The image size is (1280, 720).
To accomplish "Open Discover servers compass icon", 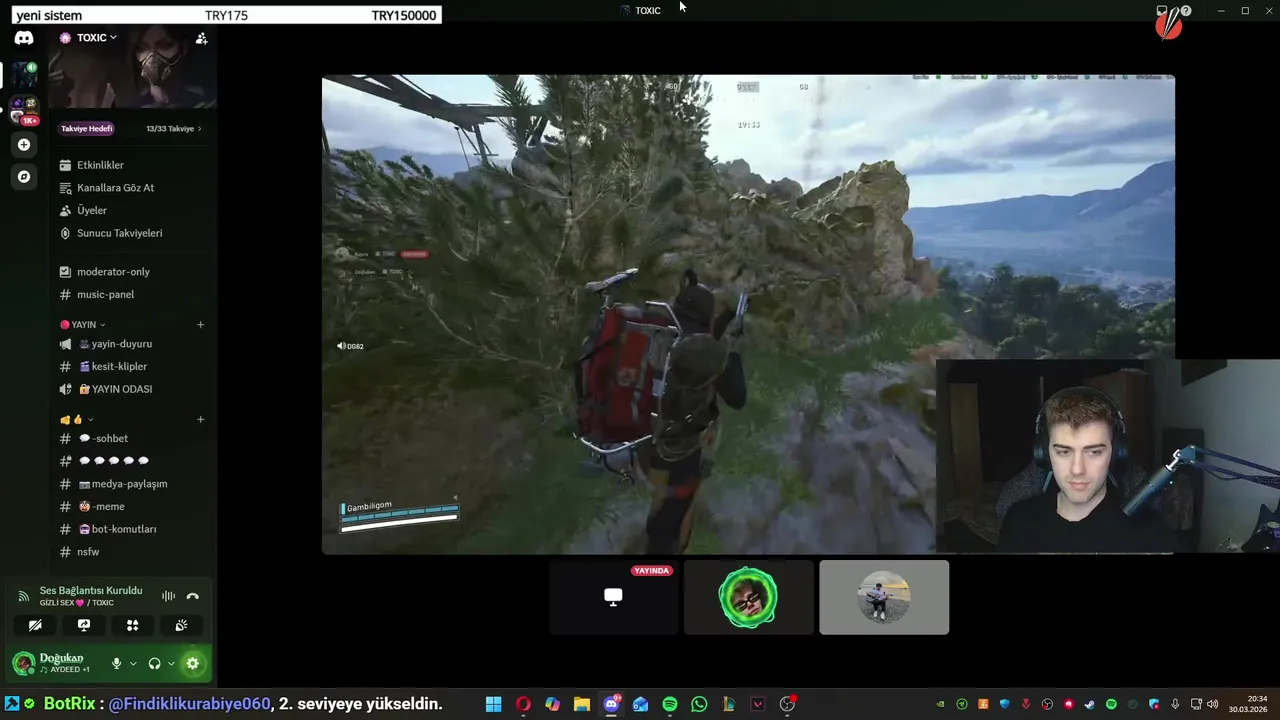I will pos(24,177).
